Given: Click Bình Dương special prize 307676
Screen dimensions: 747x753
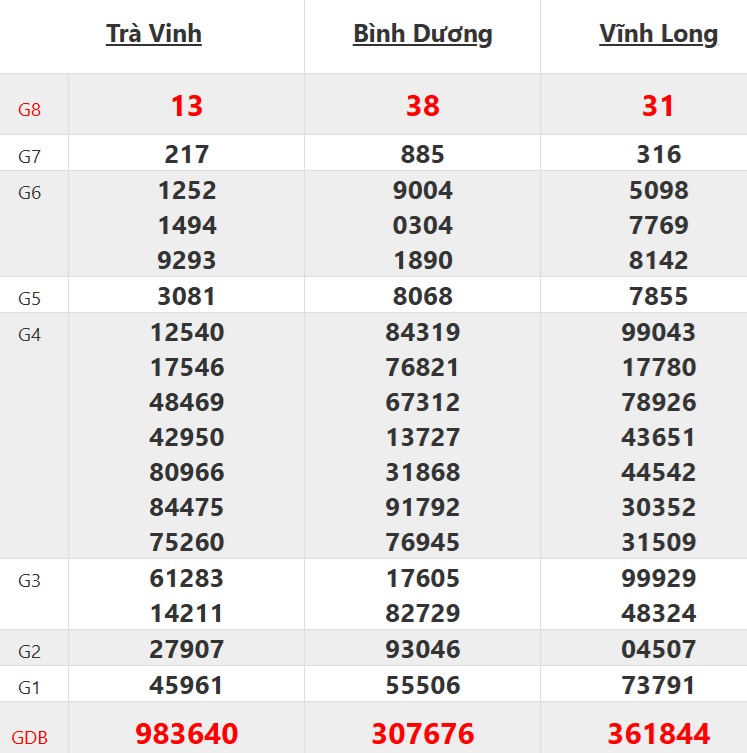Looking at the screenshot, I should [422, 734].
